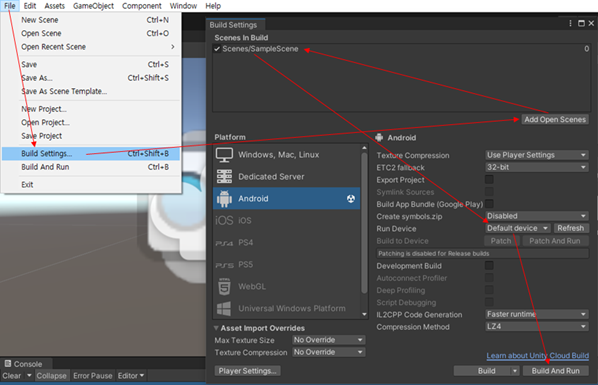This screenshot has height=385, width=598.
Task: Open the Run Device Default device dropdown
Action: pos(518,228)
